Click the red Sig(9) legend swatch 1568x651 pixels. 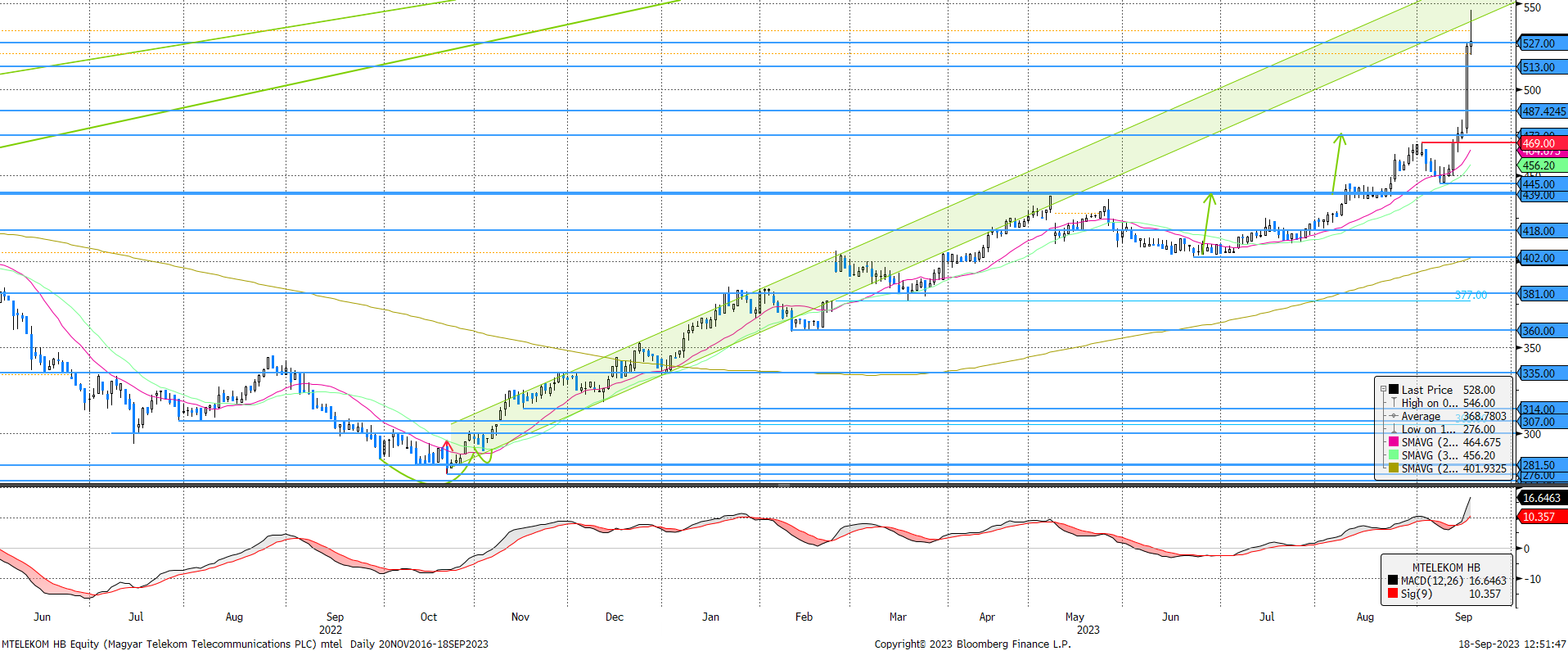click(x=1393, y=593)
